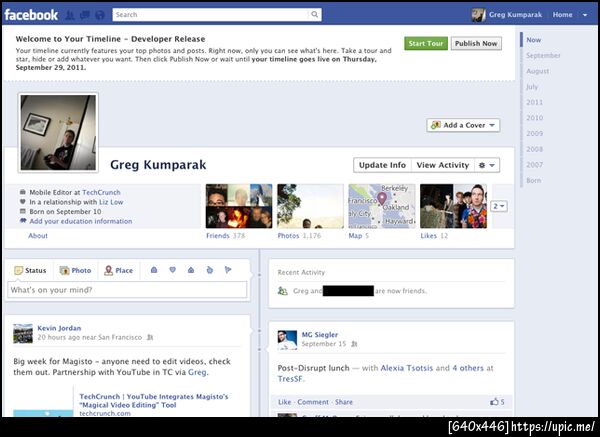Click the Facebook Search field
The image size is (600, 437).
[210, 15]
